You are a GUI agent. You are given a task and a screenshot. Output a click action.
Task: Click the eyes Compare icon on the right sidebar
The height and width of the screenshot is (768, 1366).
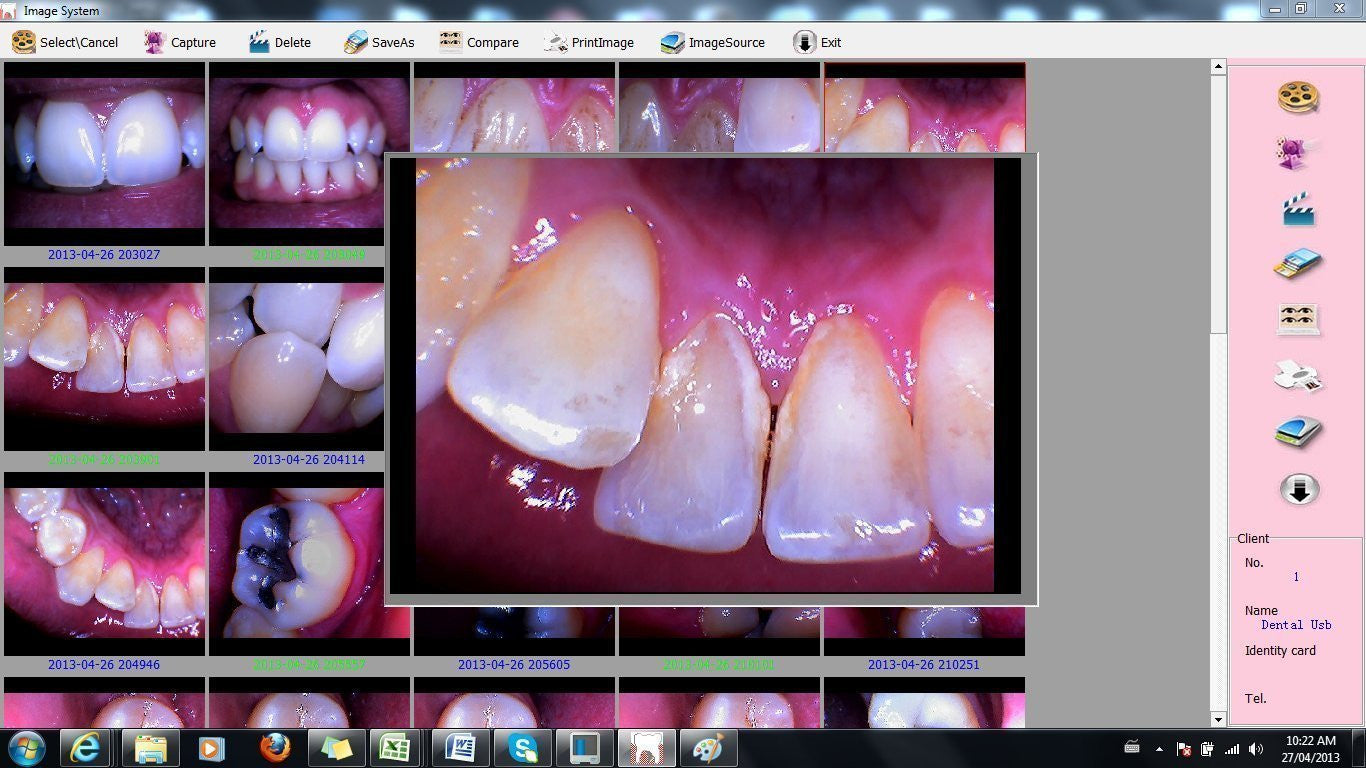coord(1297,318)
